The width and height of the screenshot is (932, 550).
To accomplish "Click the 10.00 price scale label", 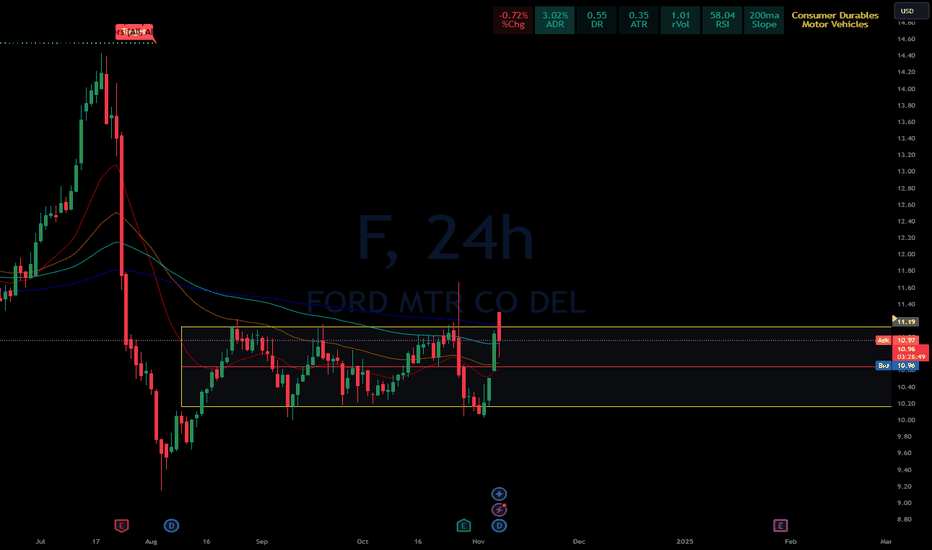I will point(906,420).
